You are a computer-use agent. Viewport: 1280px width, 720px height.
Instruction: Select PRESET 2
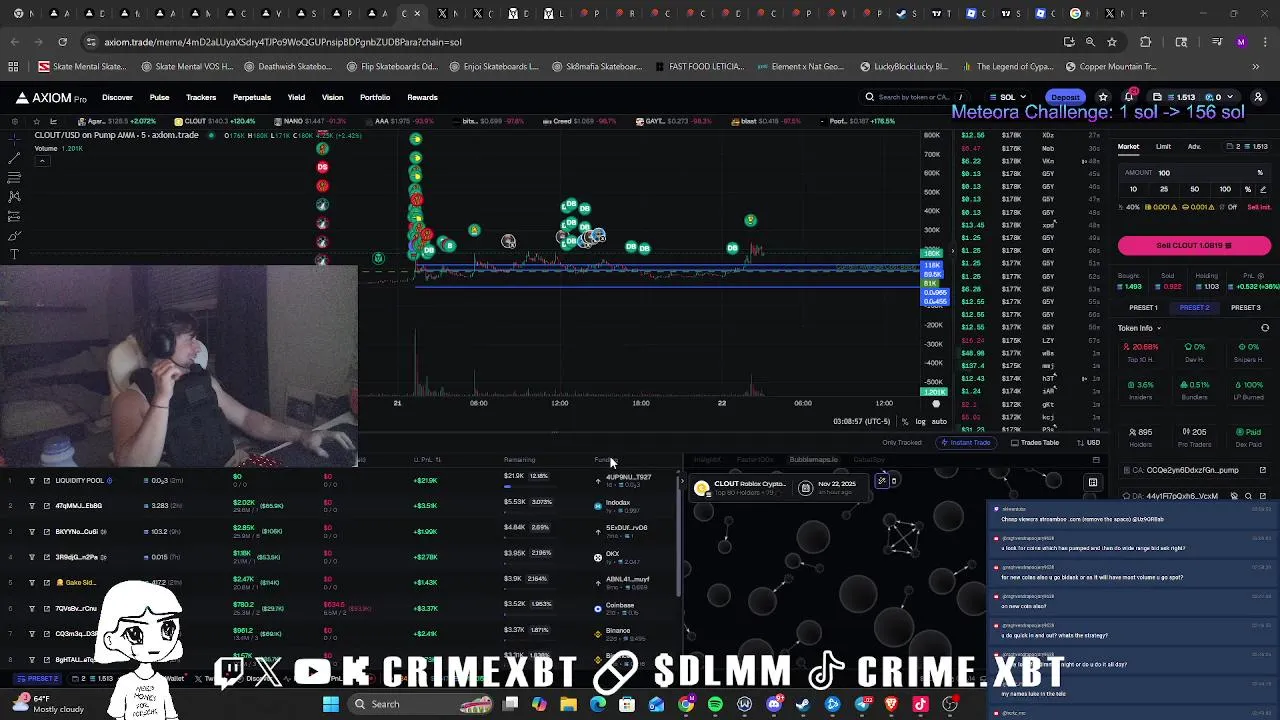(1194, 308)
